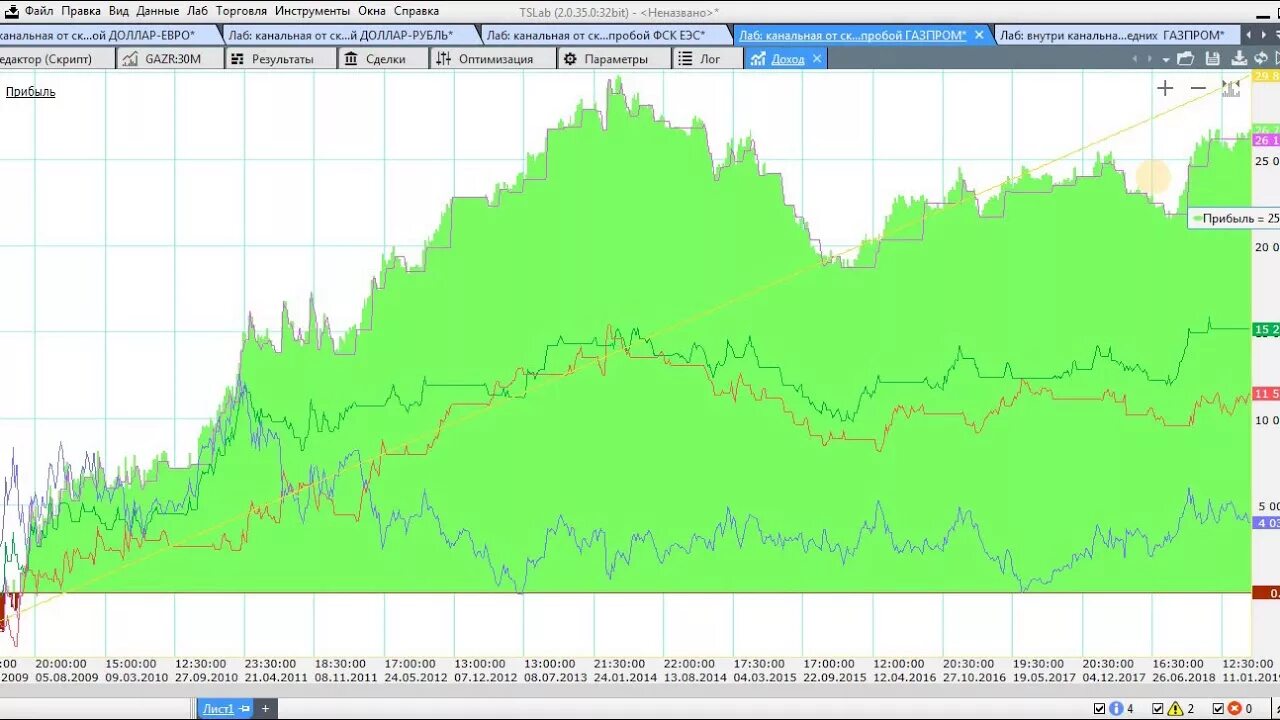Click the 'Прибыль = 25' legend tooltip
Viewport: 1280px width, 720px height.
point(1234,218)
